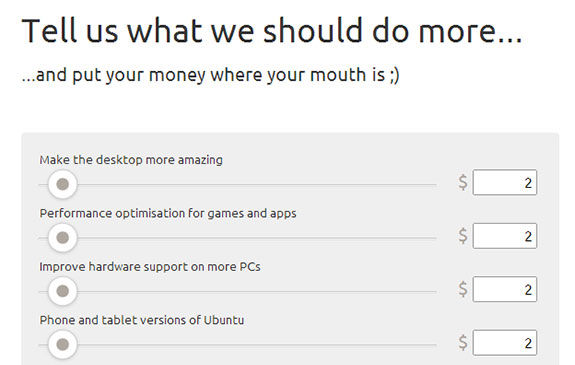Viewport: 575px width, 365px height.
Task: Click the 'Phone and tablet versions of Ubuntu' label
Action: click(x=142, y=320)
